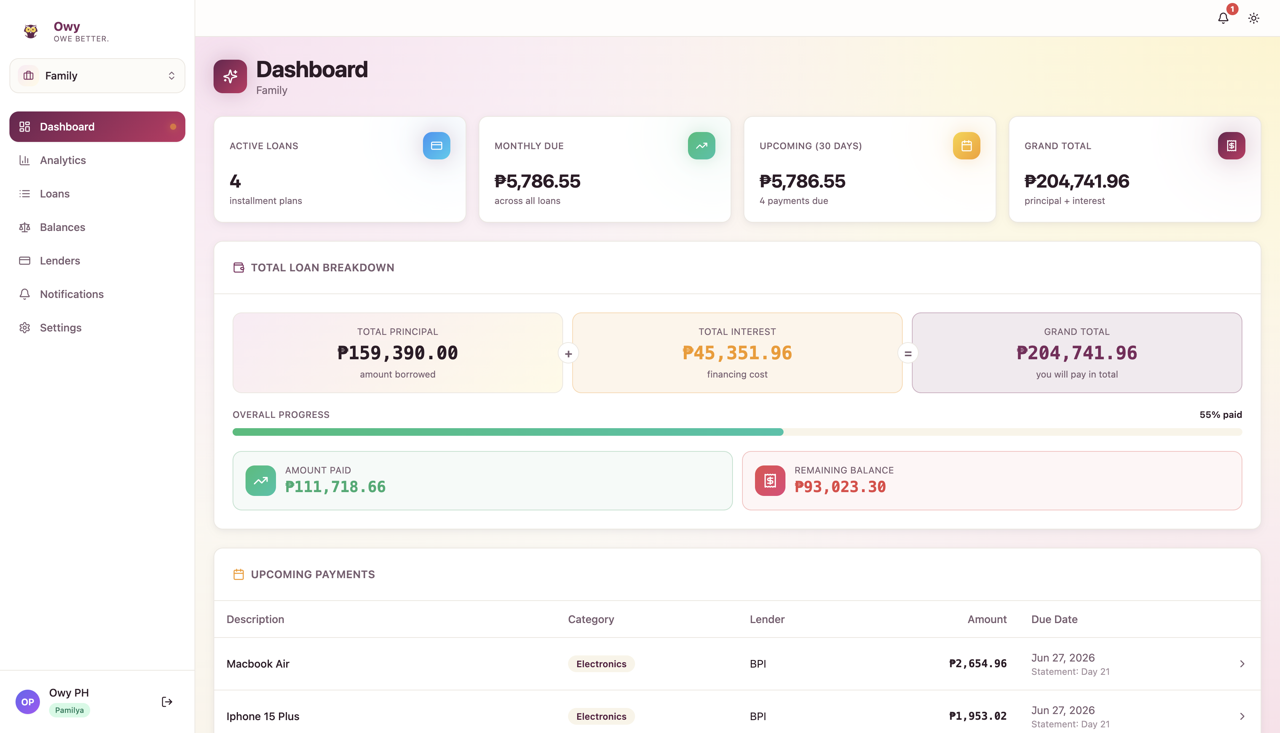1280x733 pixels.
Task: Click the plus sign between totals
Action: (x=568, y=353)
